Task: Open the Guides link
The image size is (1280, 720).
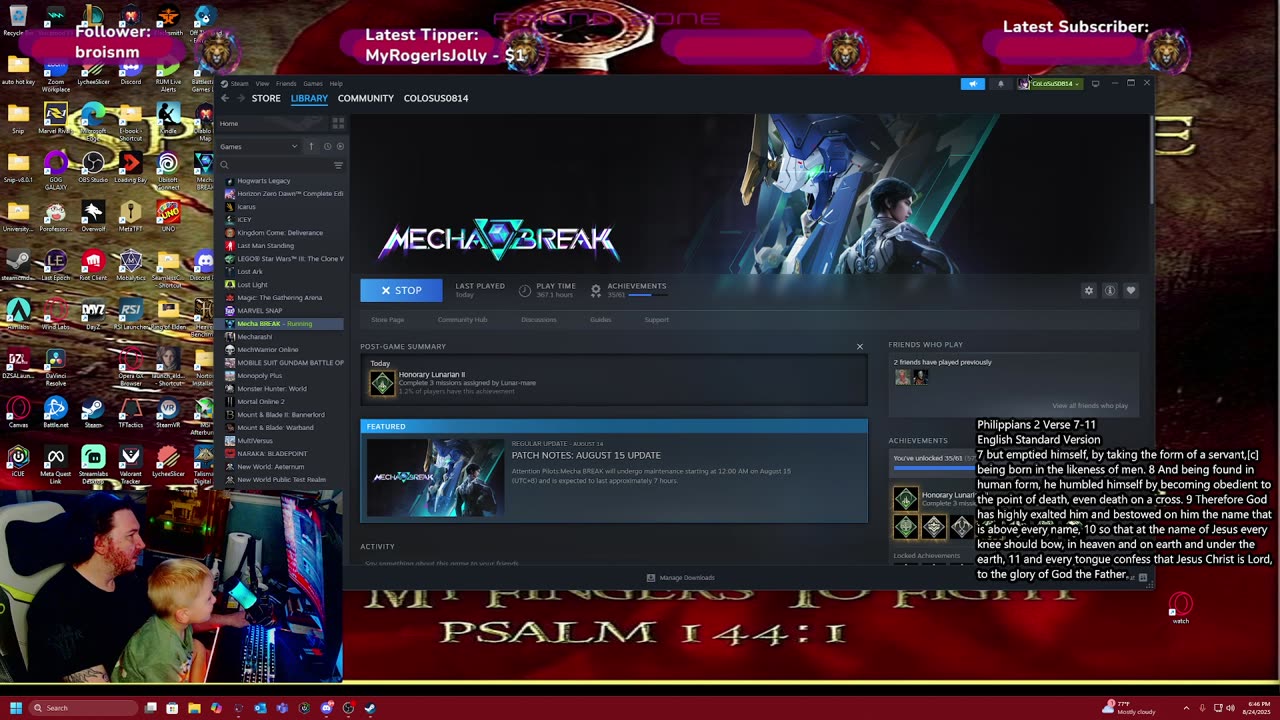Action: click(600, 320)
